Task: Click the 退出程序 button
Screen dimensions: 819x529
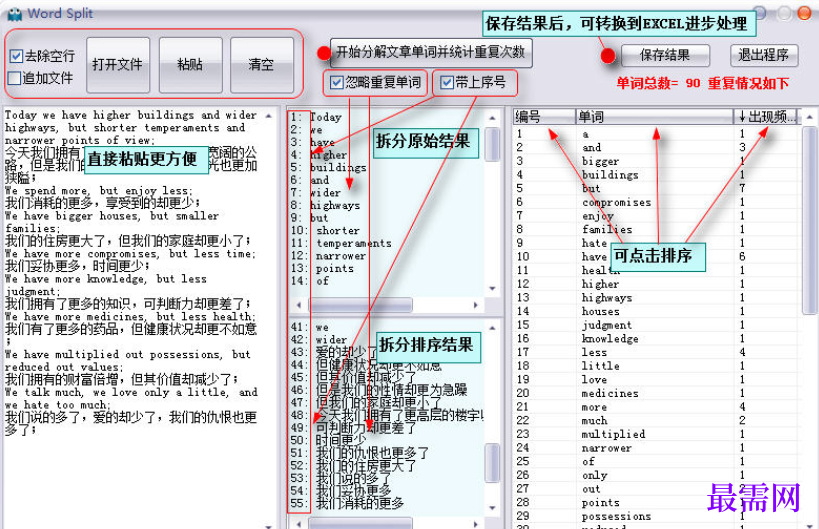Action: coord(764,55)
